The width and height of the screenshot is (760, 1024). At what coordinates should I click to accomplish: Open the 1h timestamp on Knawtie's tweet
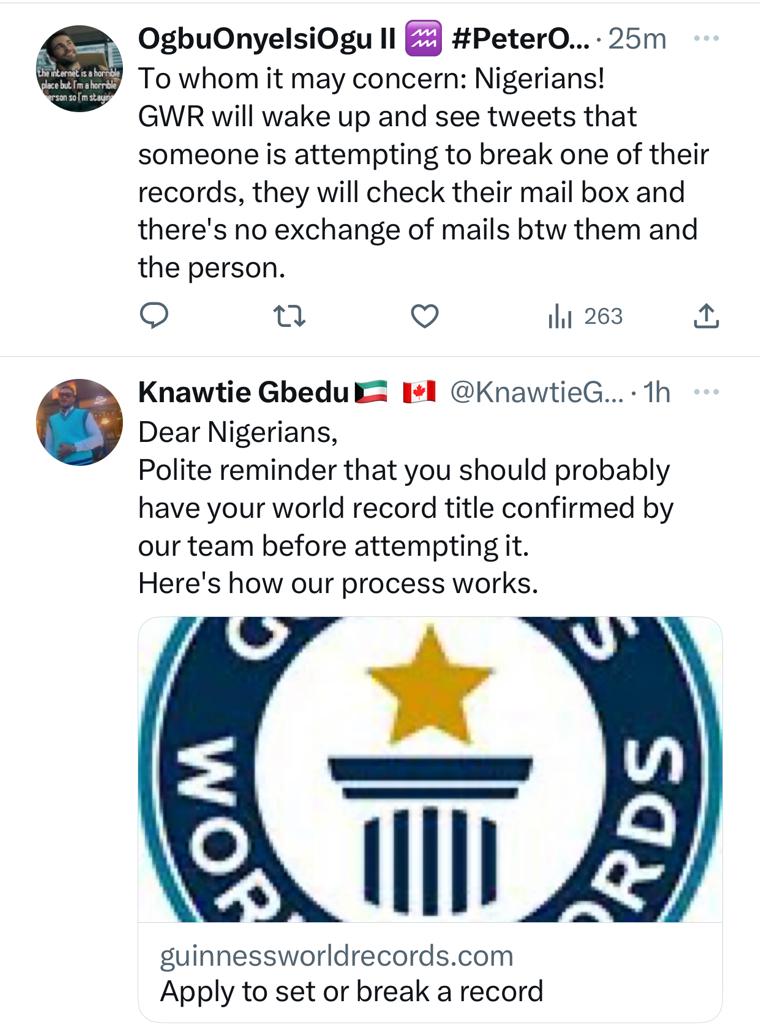pos(656,392)
